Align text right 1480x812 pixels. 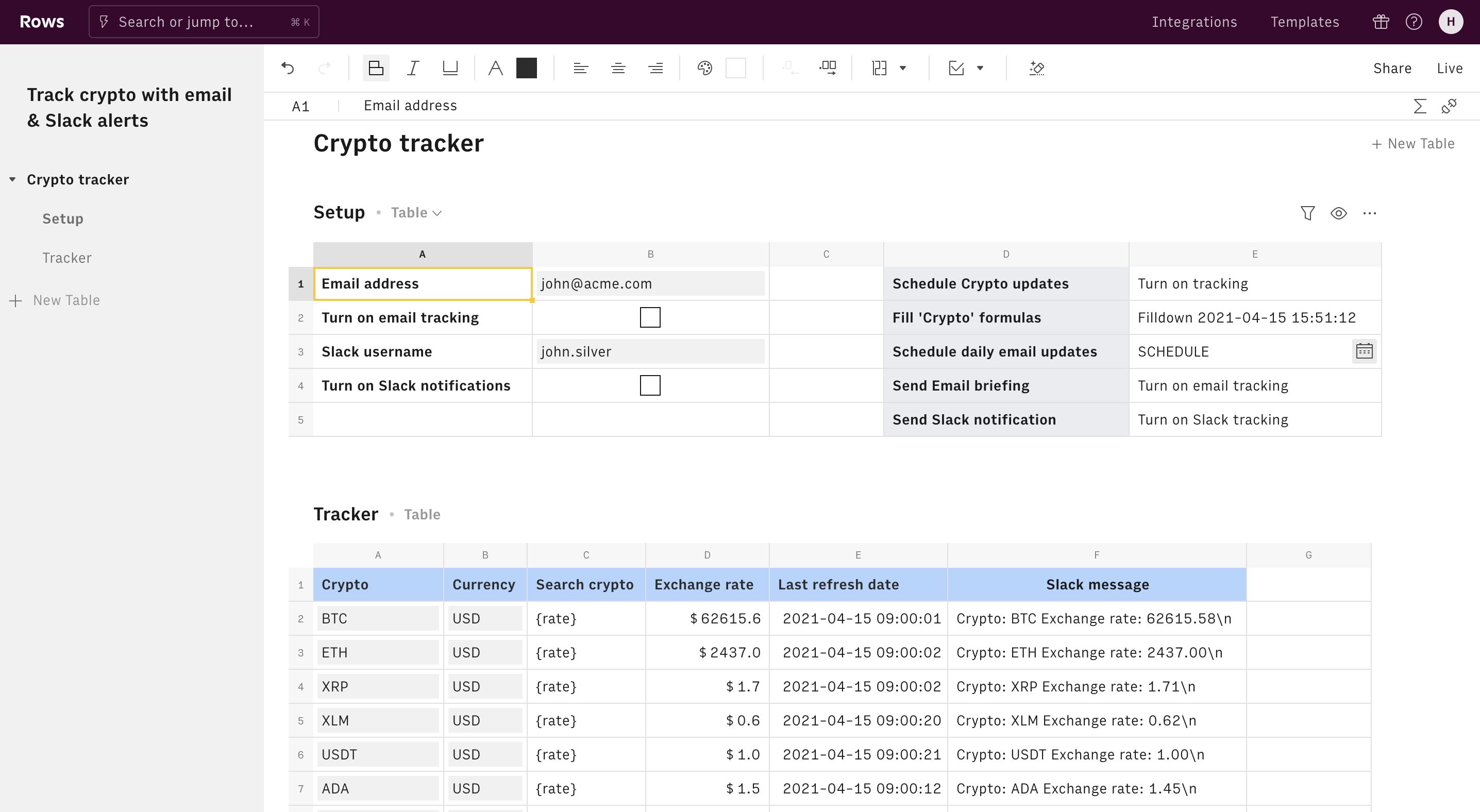(x=655, y=69)
